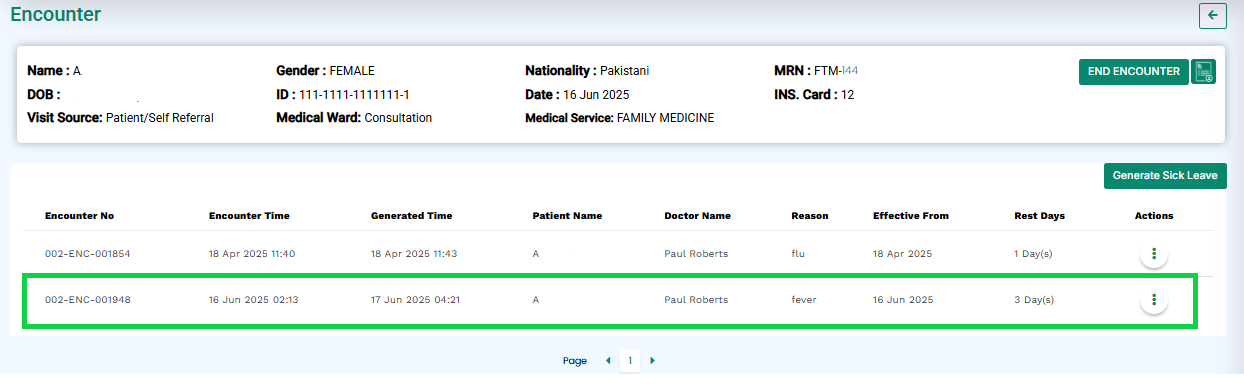Select the Rest Days column header
The height and width of the screenshot is (389, 1244).
click(x=1039, y=216)
